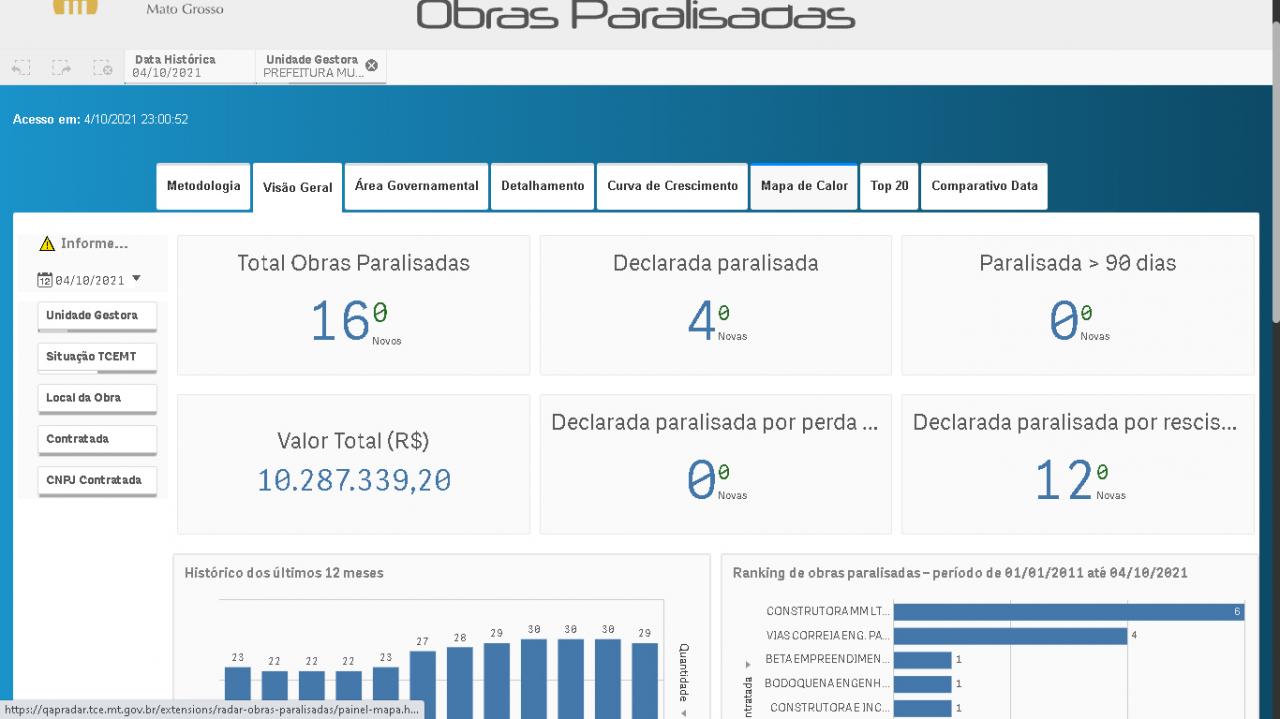Click the history bar labeled 28
Screen dimensions: 1280x719
tap(460, 683)
